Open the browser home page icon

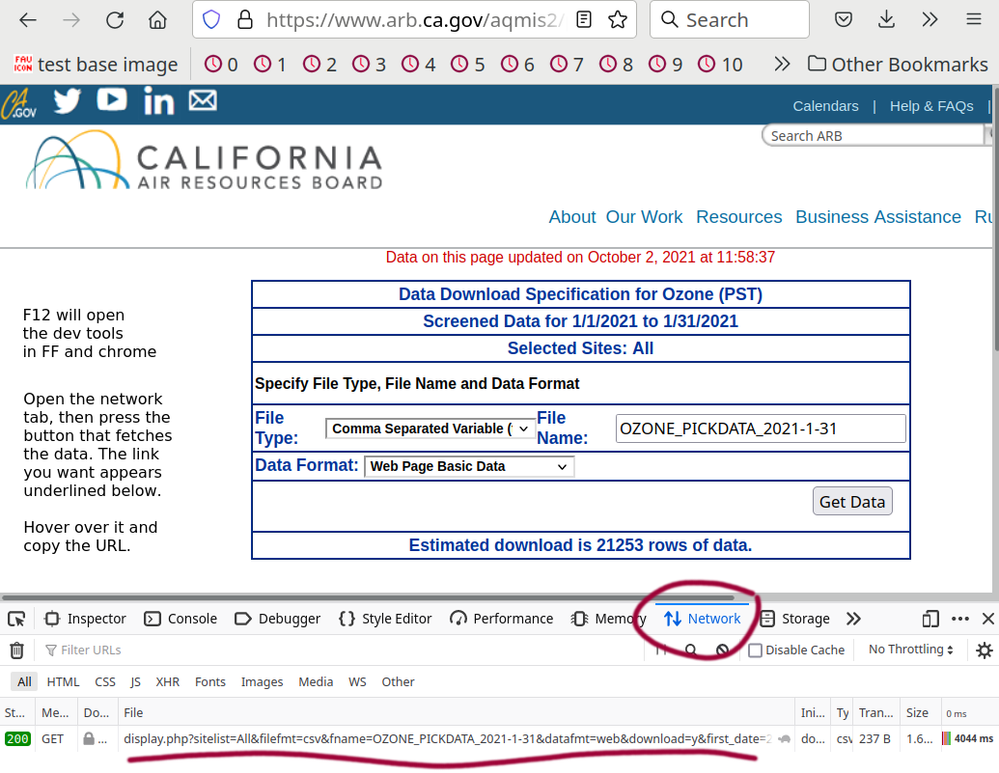tap(157, 20)
